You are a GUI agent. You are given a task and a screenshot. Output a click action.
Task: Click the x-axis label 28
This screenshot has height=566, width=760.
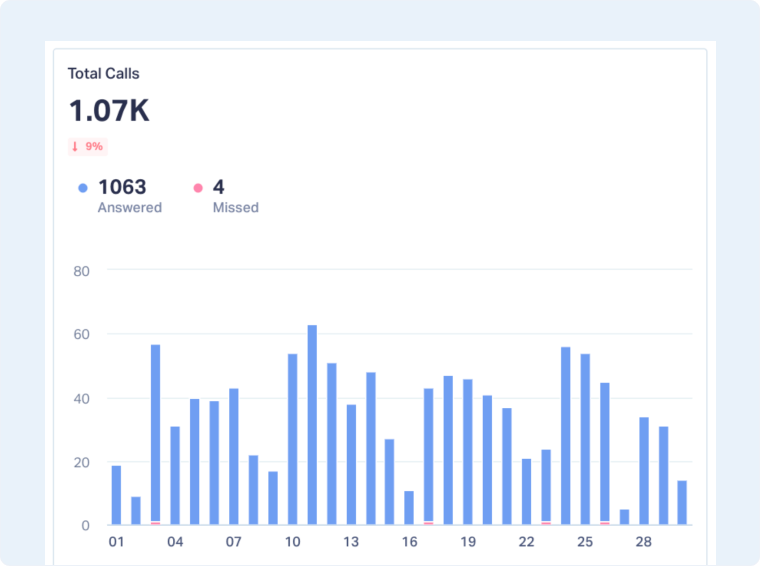(x=644, y=542)
